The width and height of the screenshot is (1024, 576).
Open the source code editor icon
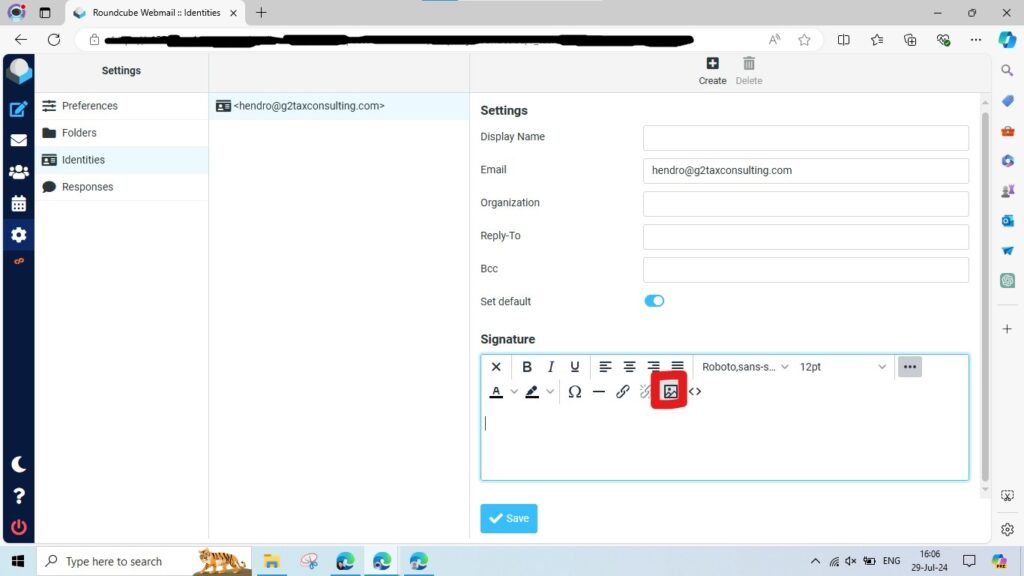[695, 392]
